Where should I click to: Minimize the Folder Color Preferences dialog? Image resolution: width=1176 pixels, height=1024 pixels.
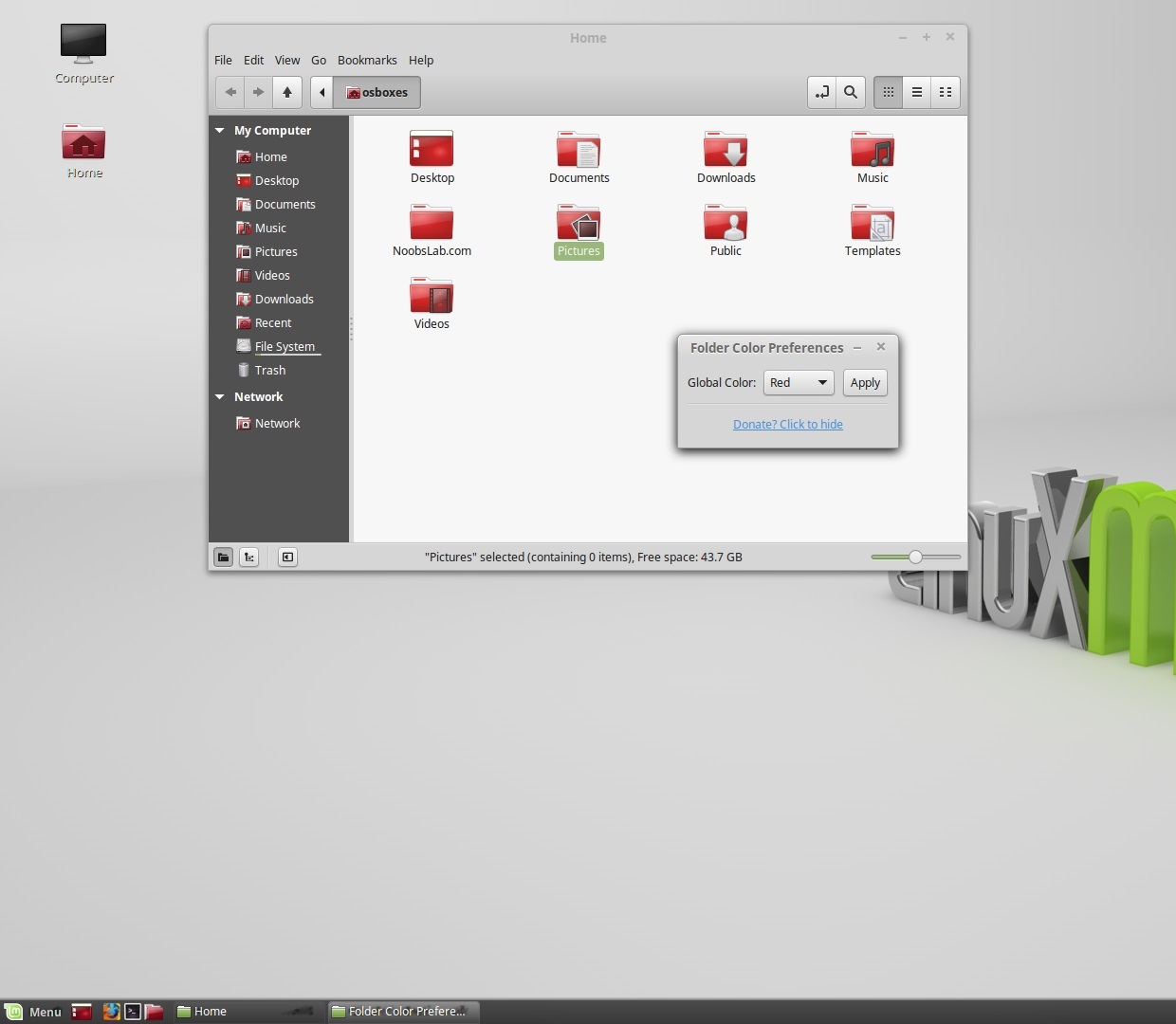tap(857, 348)
